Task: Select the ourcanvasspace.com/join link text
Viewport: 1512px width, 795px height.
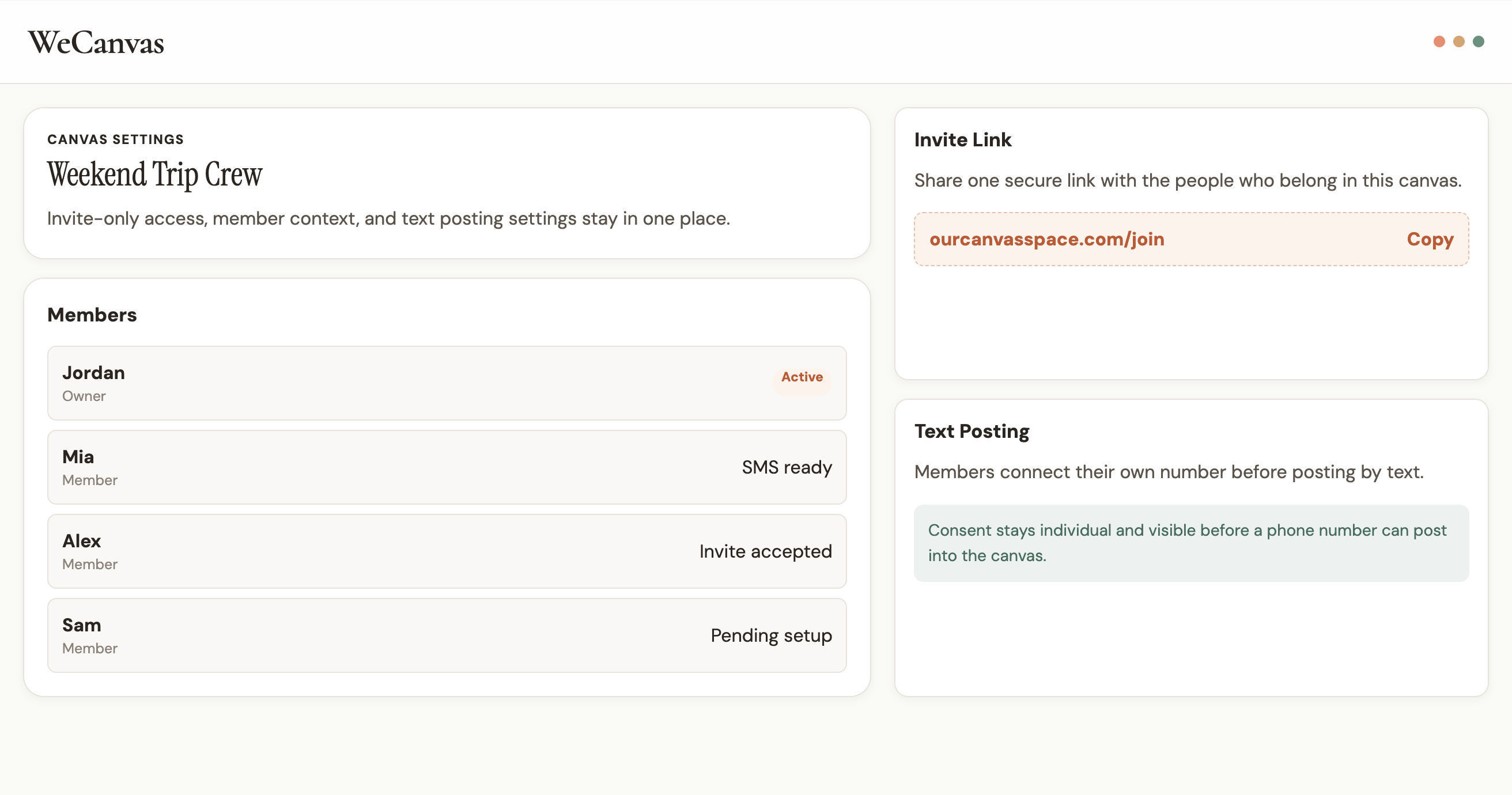Action: (x=1046, y=240)
